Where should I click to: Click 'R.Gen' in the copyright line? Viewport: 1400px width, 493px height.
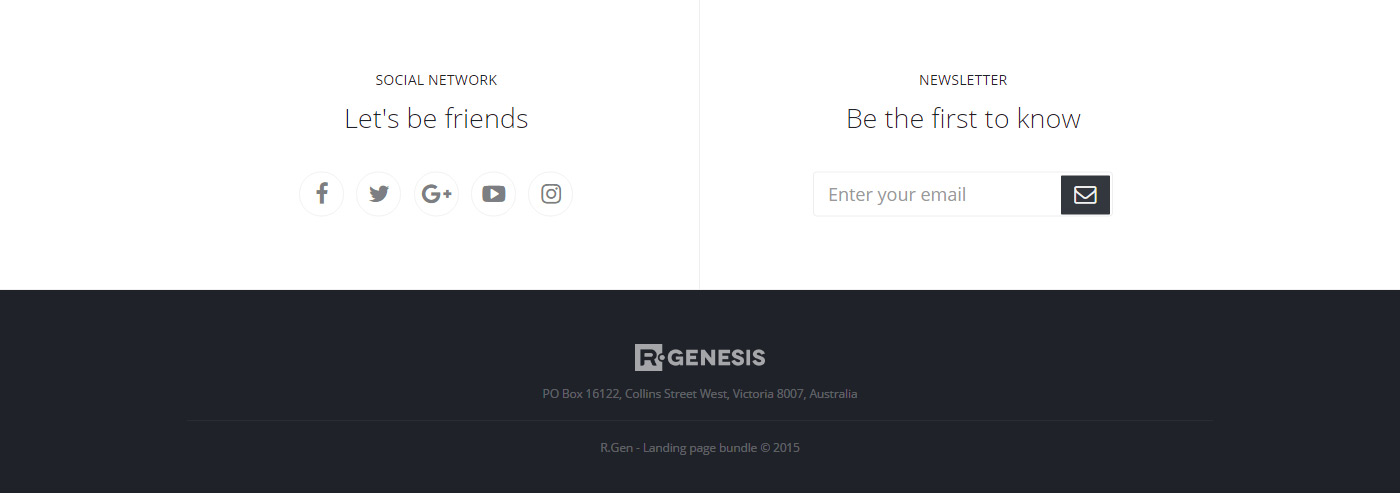(616, 448)
